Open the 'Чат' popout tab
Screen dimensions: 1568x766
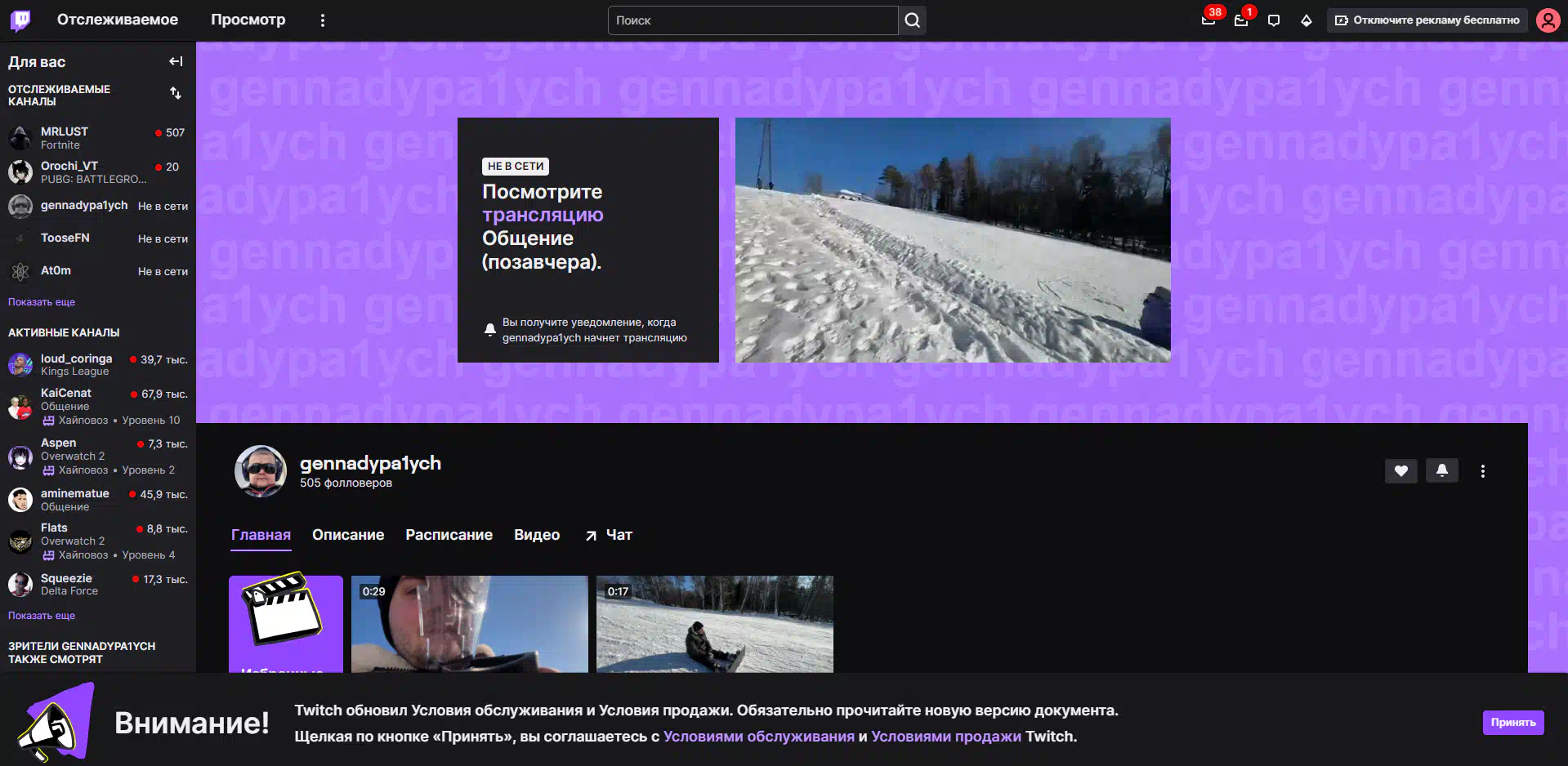(x=609, y=535)
